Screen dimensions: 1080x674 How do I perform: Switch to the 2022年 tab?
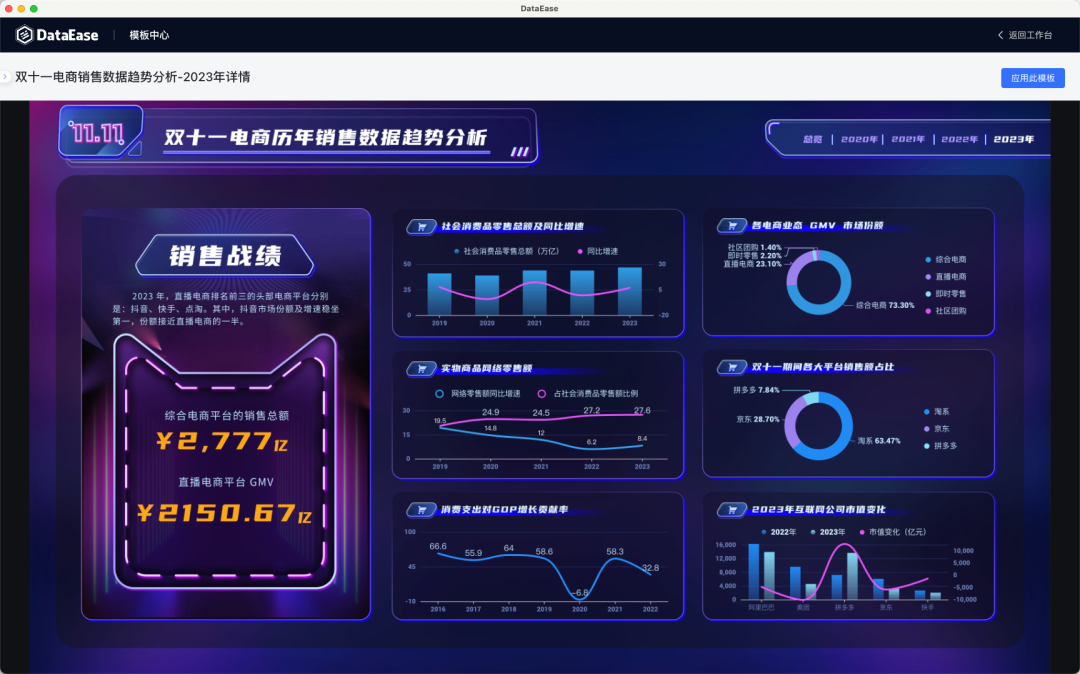point(959,139)
